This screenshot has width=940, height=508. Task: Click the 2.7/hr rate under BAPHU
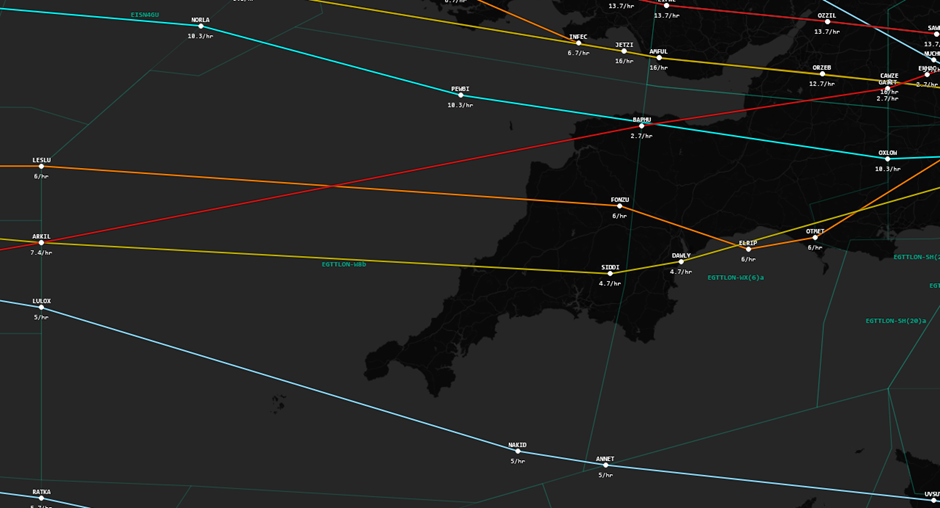[641, 136]
